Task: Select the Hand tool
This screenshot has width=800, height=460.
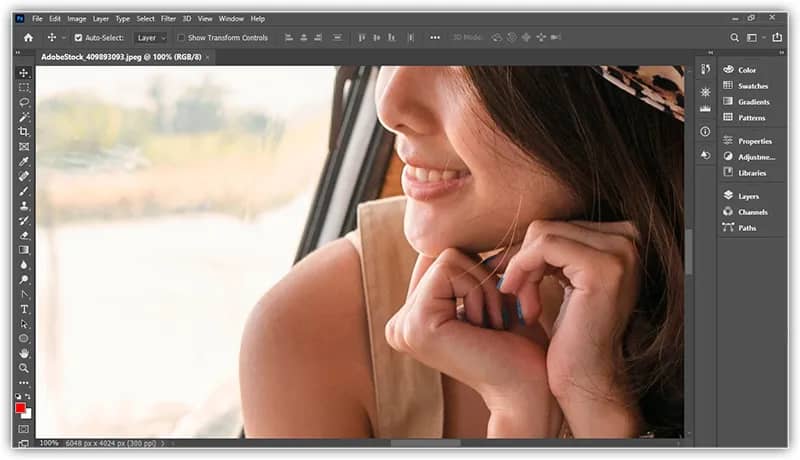Action: (x=23, y=353)
